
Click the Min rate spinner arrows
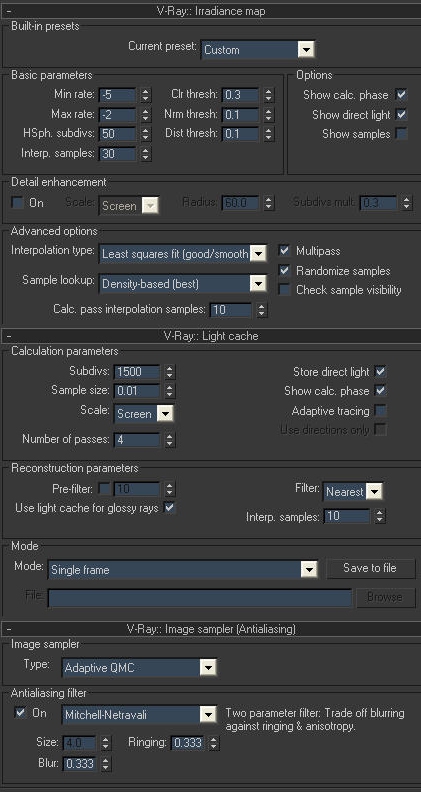(x=146, y=94)
